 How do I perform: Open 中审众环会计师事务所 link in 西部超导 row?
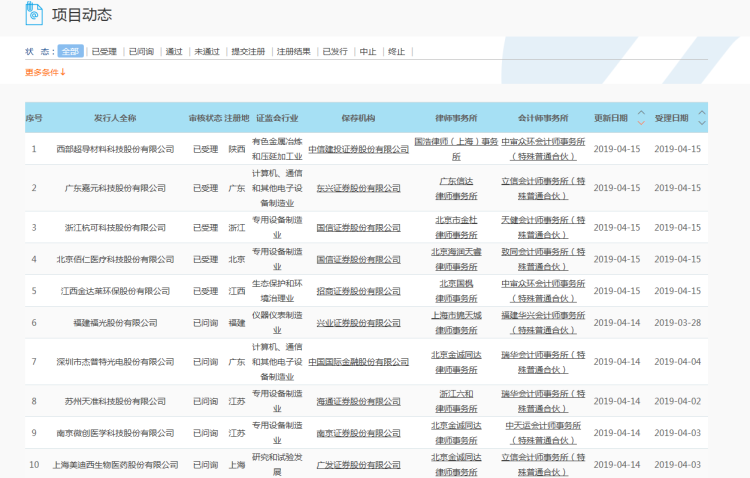(x=543, y=149)
